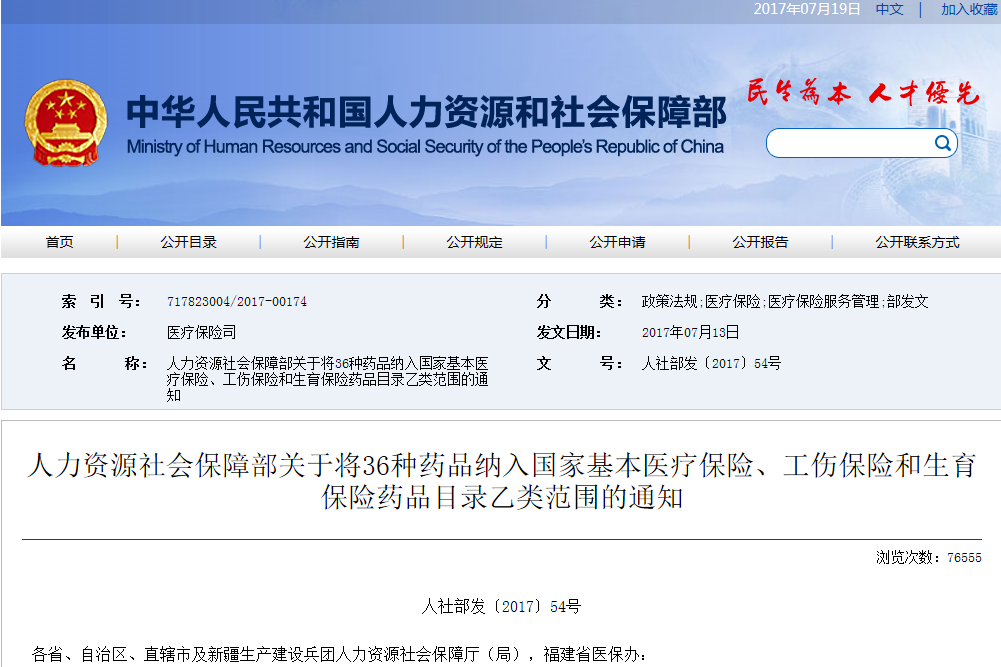Click the document number 人社部发〔2017〕54号 in info panel
The image size is (1001, 667).
tap(711, 364)
